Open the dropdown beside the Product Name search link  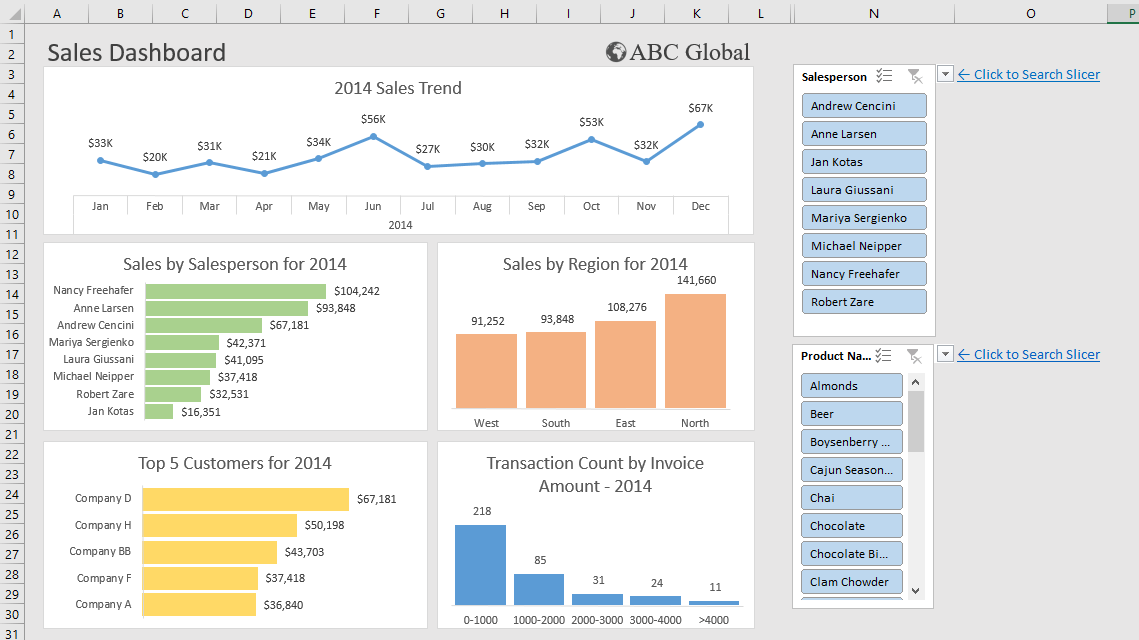tap(944, 354)
